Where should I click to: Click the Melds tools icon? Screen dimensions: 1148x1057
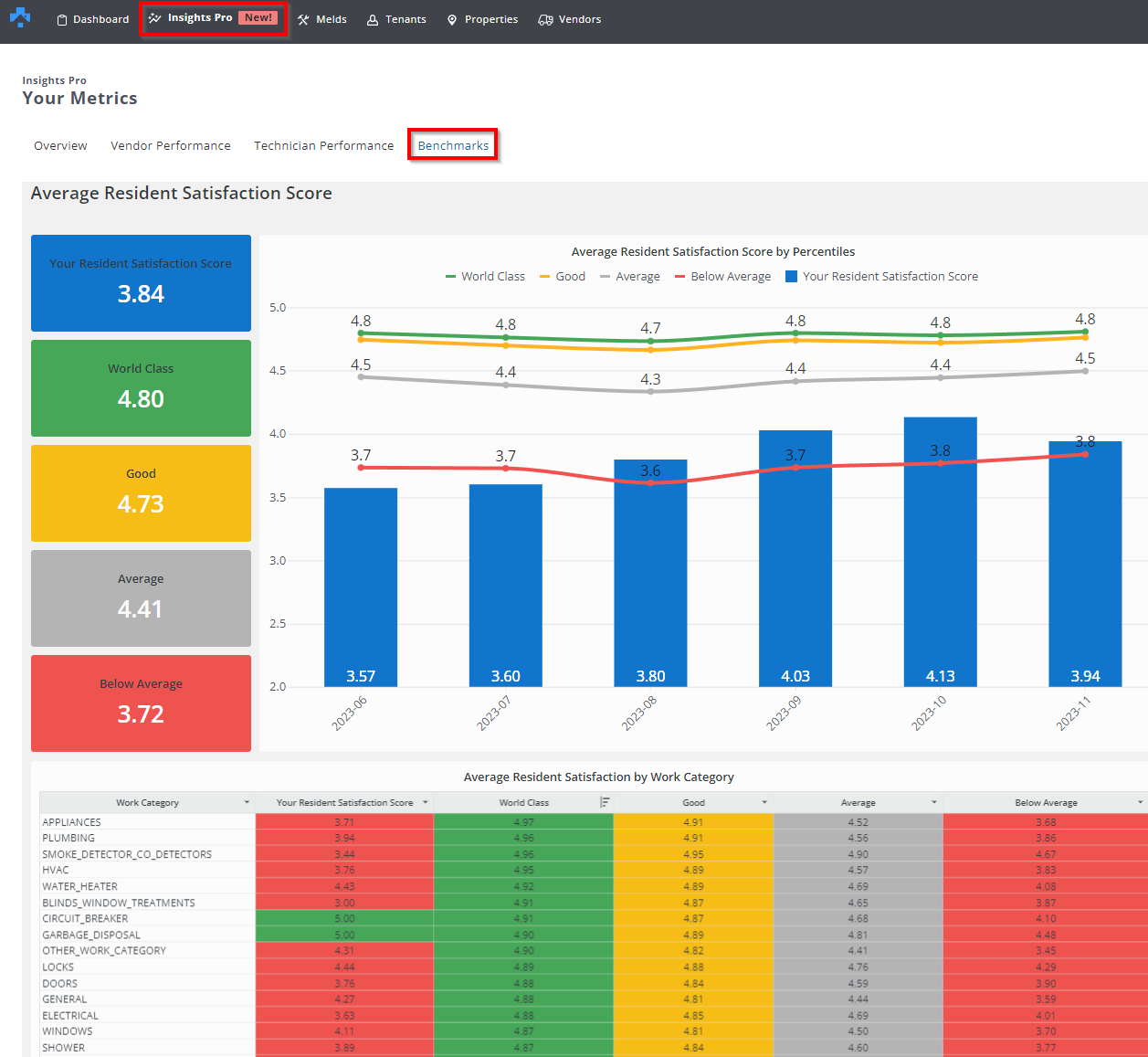pyautogui.click(x=304, y=19)
